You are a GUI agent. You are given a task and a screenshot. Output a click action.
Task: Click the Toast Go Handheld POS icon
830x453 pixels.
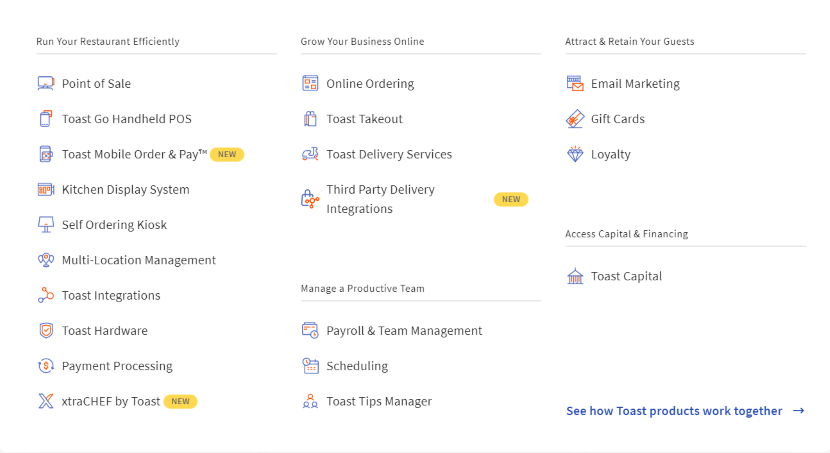click(x=45, y=119)
